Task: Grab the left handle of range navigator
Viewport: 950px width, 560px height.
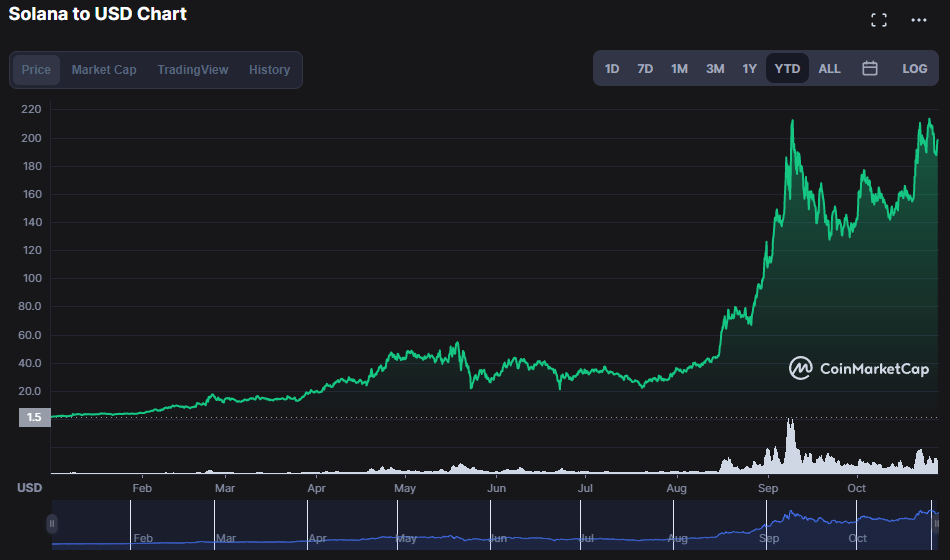Action: tap(52, 524)
